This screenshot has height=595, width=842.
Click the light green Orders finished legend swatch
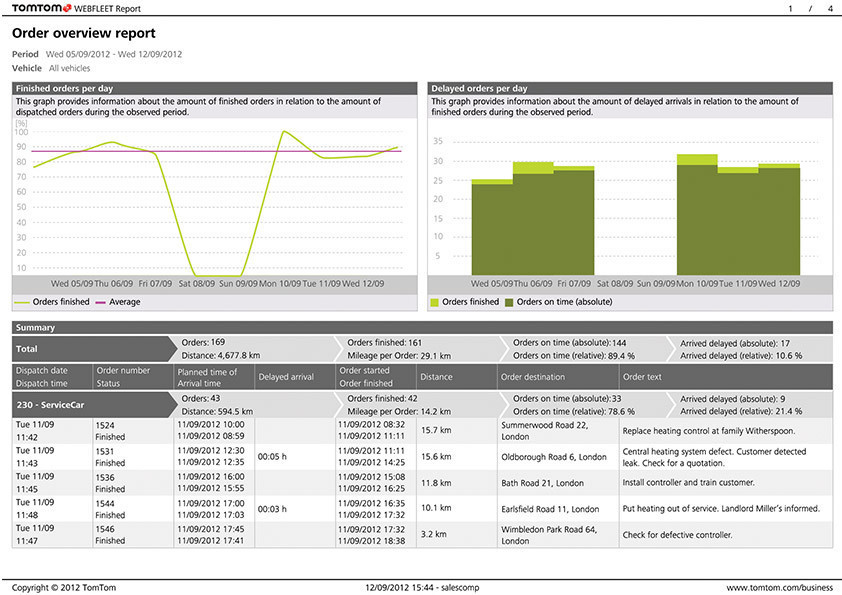click(x=435, y=301)
